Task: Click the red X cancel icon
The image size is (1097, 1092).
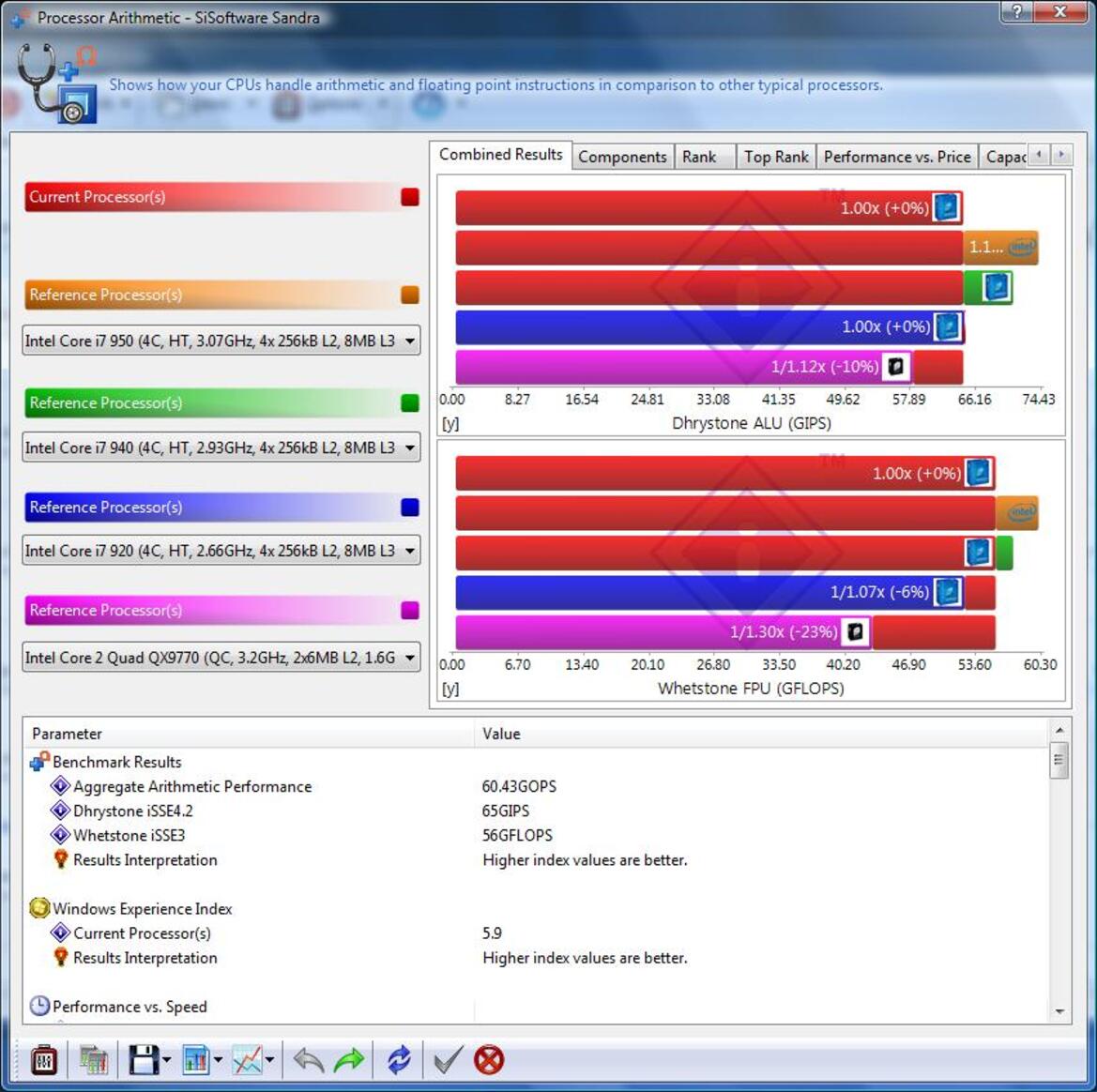Action: pyautogui.click(x=488, y=1060)
